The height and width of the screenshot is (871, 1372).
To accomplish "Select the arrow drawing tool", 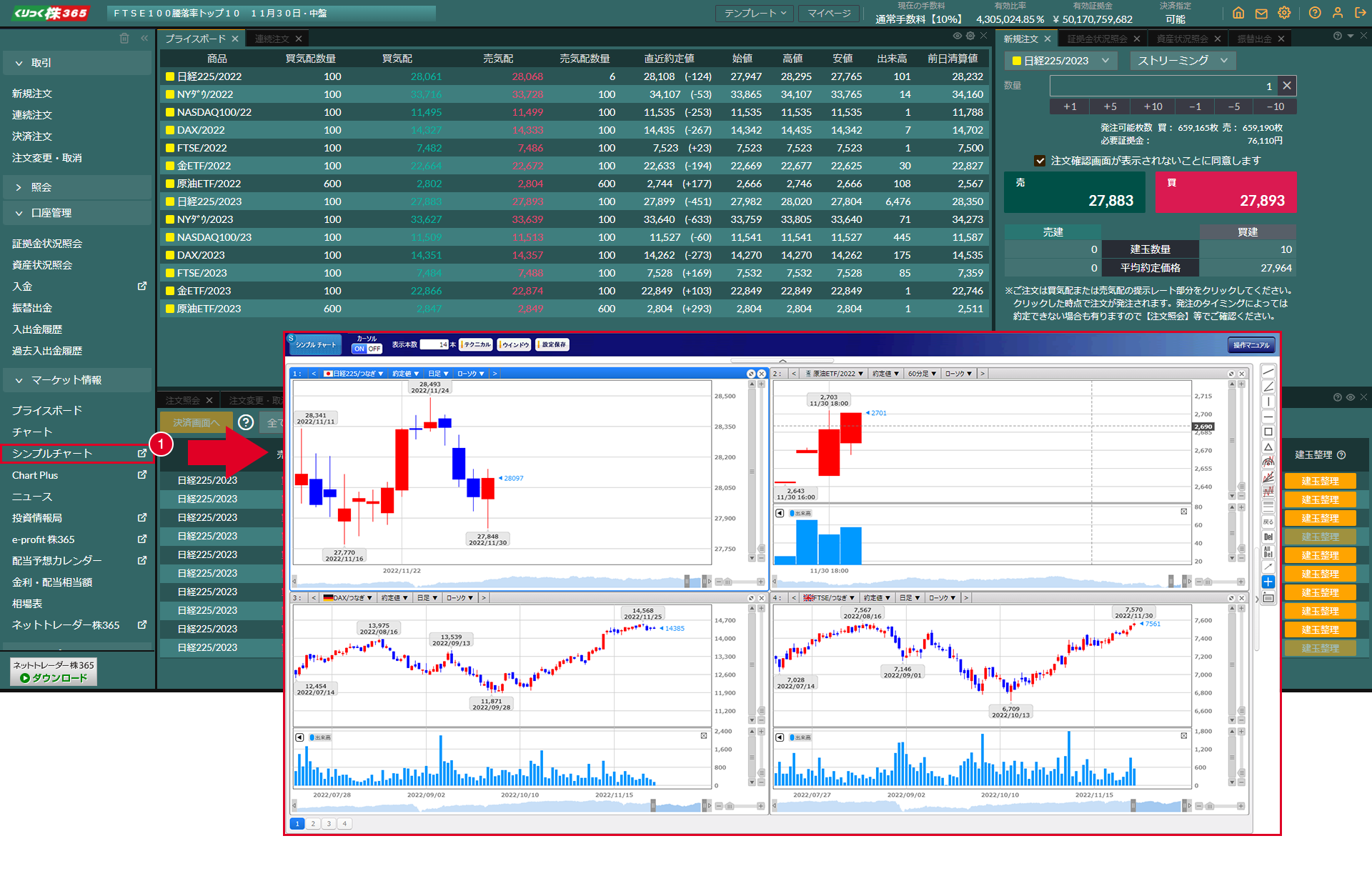I will tap(1268, 567).
